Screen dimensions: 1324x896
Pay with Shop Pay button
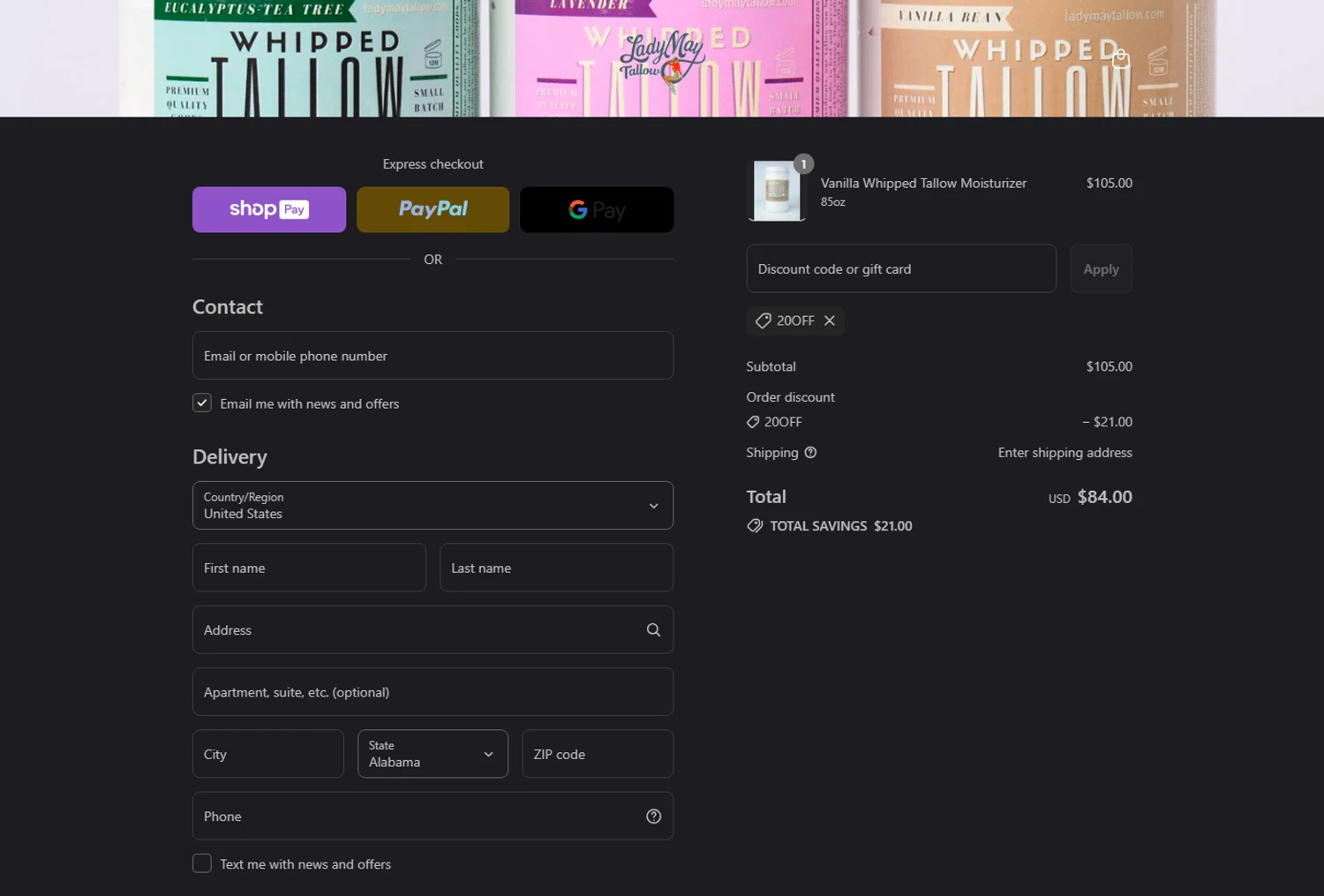coord(269,209)
